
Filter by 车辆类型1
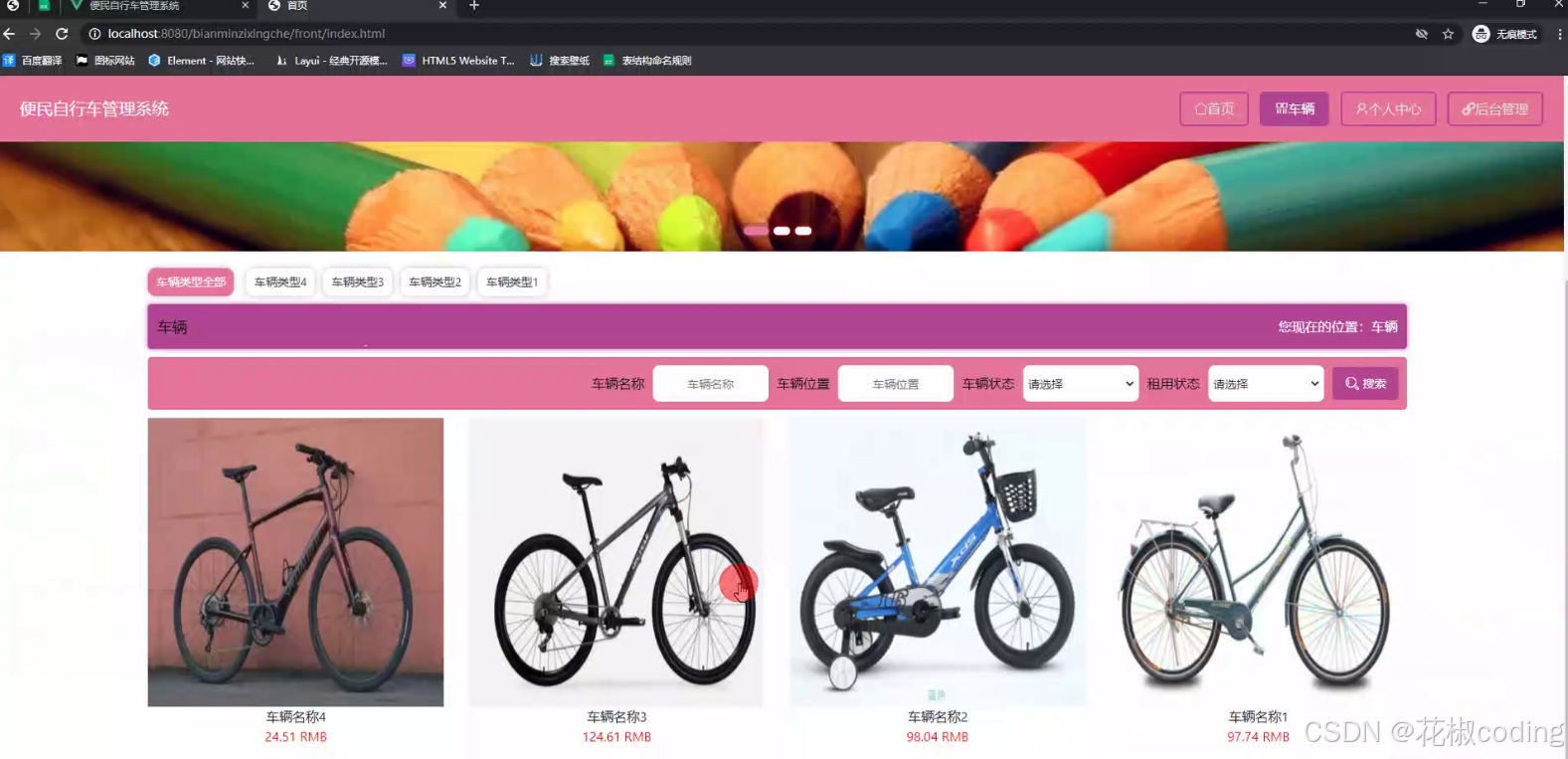point(512,283)
